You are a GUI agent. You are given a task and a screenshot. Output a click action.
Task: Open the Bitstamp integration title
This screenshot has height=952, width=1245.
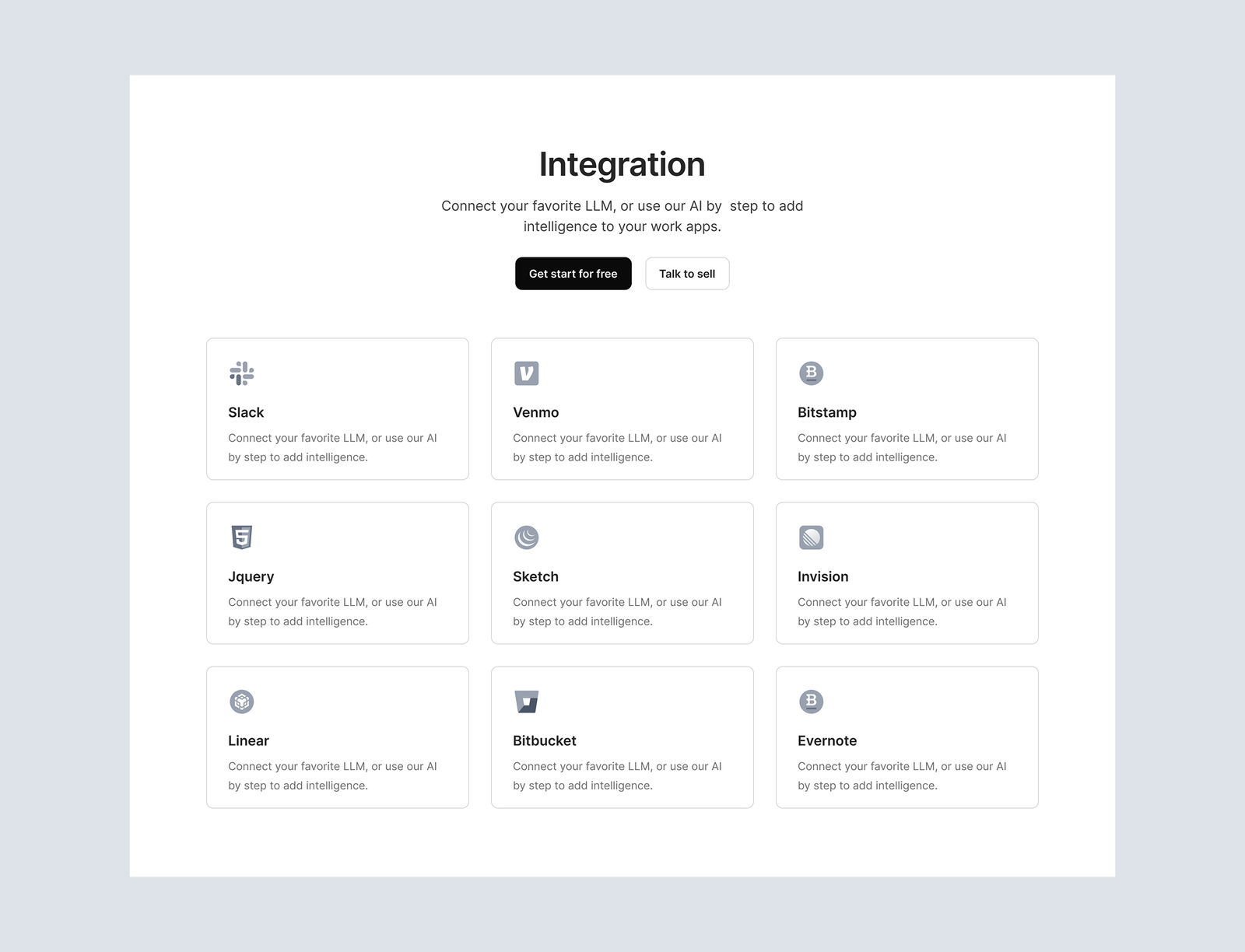click(827, 412)
